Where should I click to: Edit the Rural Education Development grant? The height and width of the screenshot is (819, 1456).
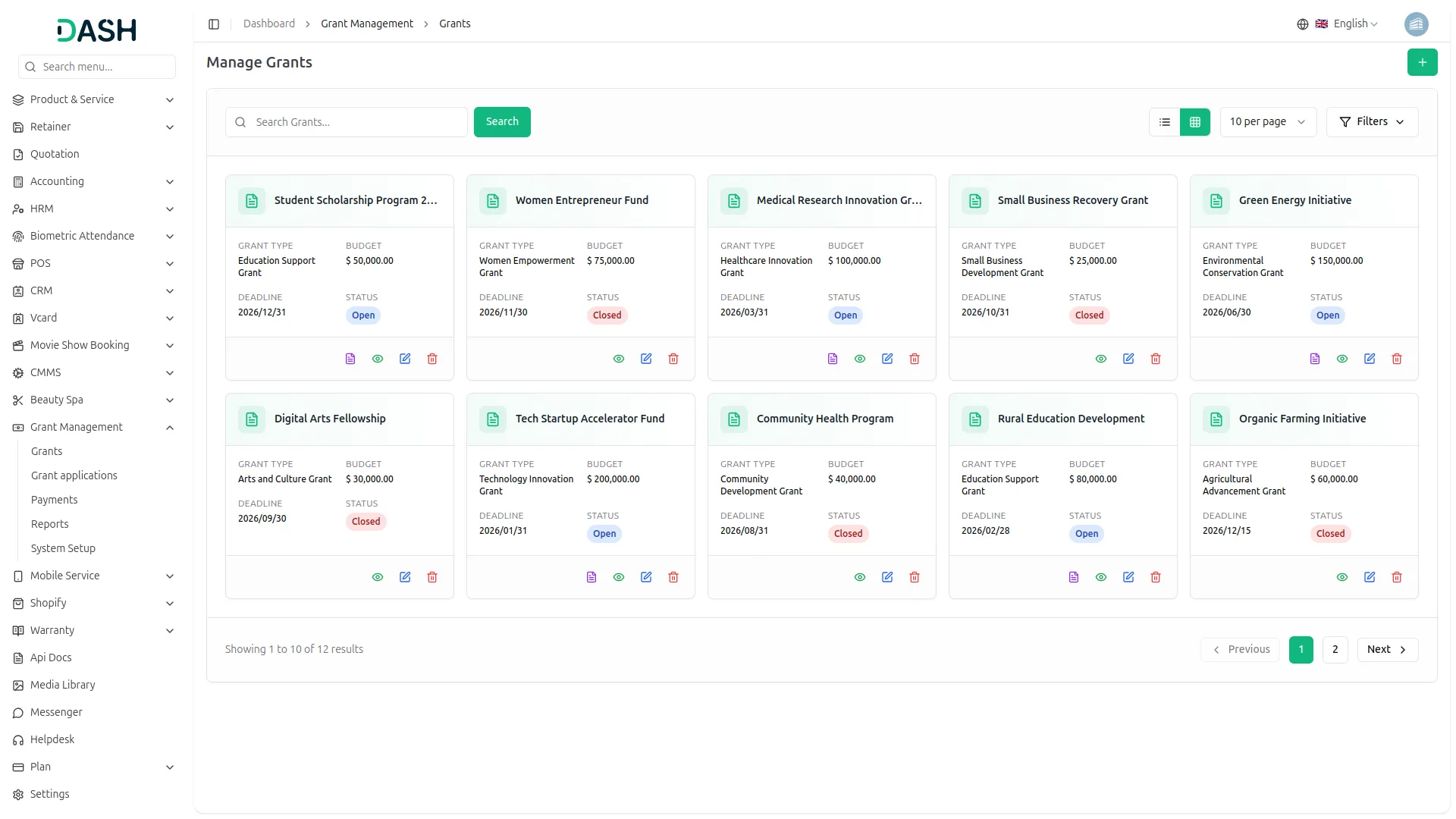(x=1128, y=577)
